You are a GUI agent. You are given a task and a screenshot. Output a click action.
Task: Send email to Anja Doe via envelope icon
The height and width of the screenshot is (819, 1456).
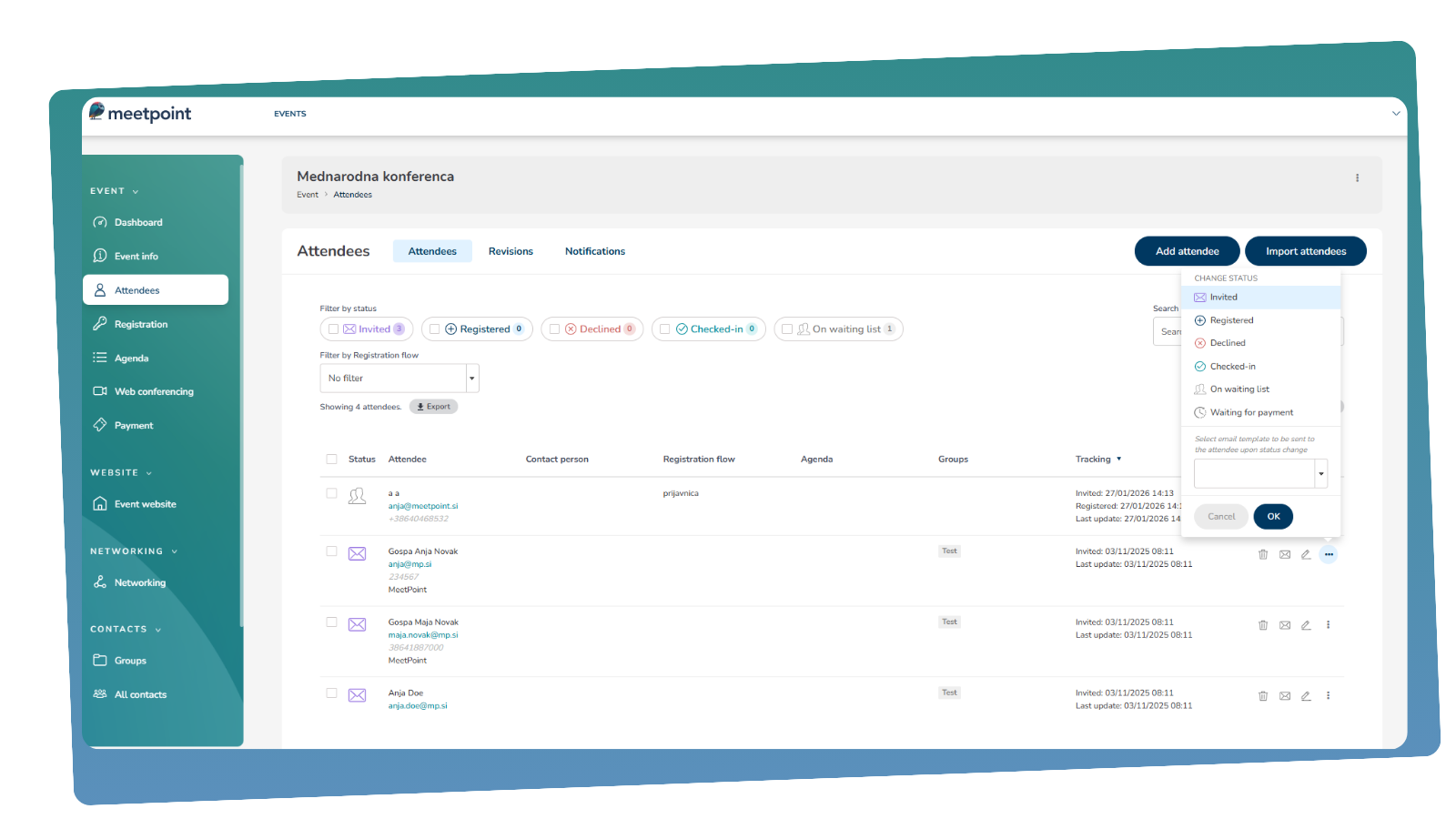click(1285, 696)
